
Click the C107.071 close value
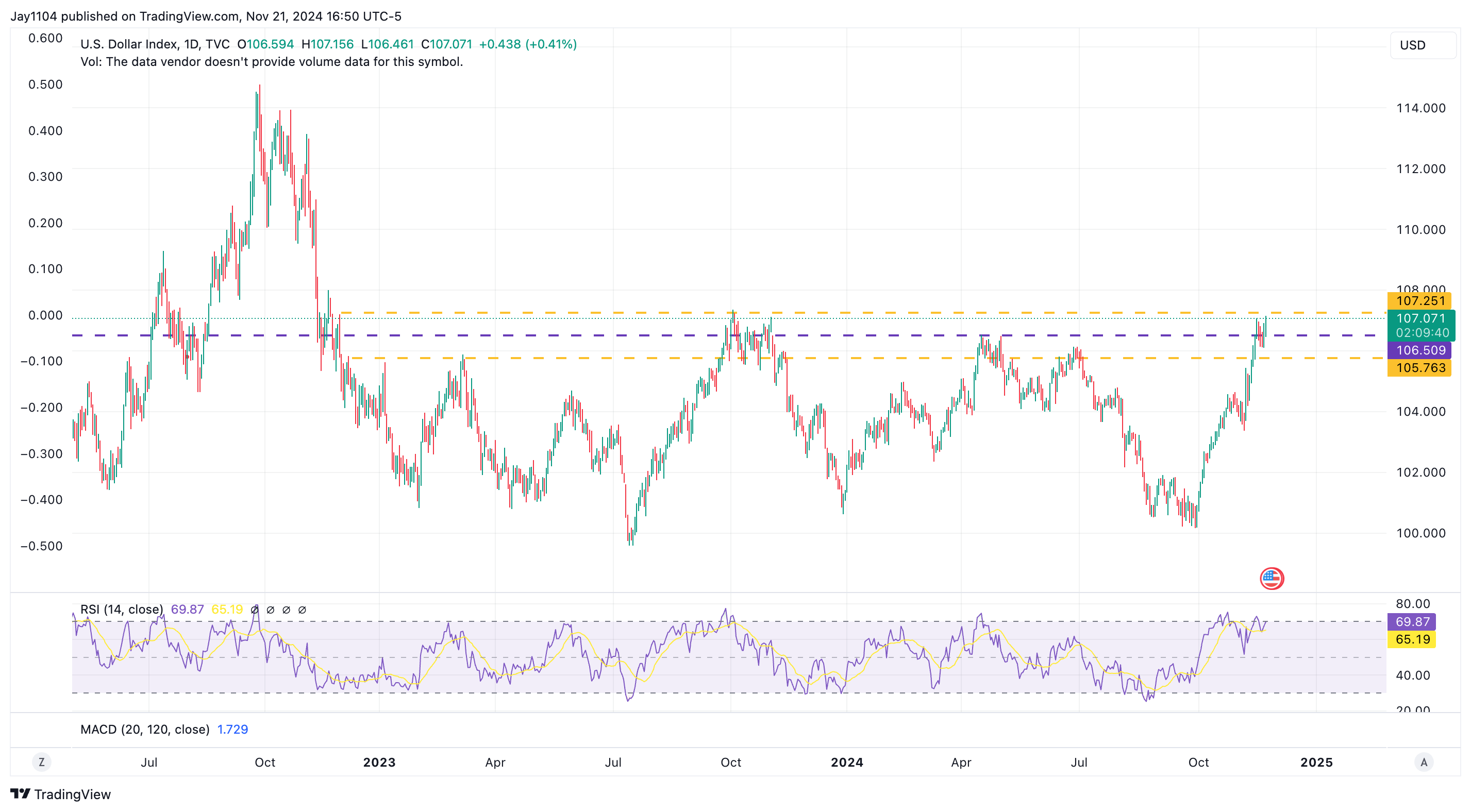click(446, 44)
